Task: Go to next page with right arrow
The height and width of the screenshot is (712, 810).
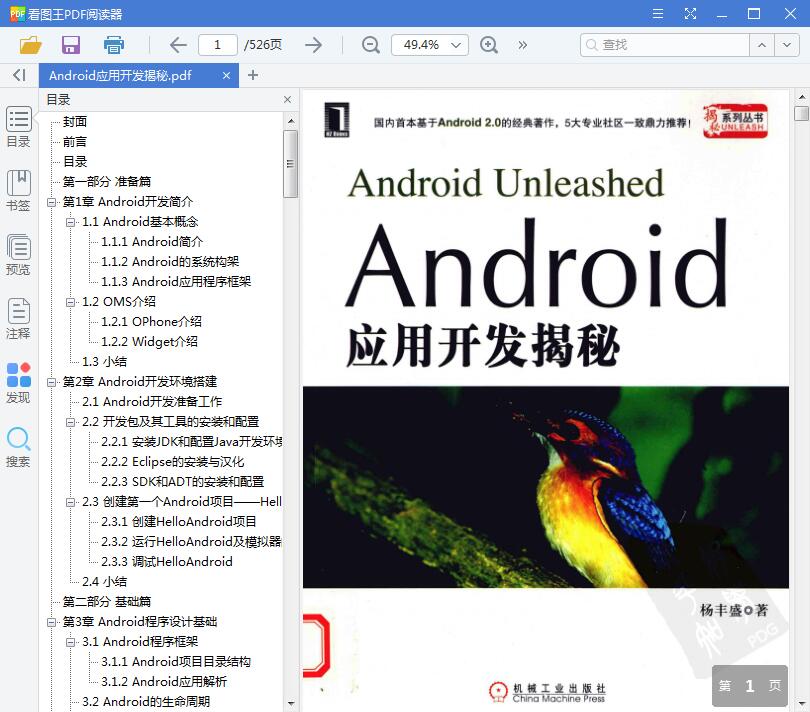Action: tap(314, 45)
